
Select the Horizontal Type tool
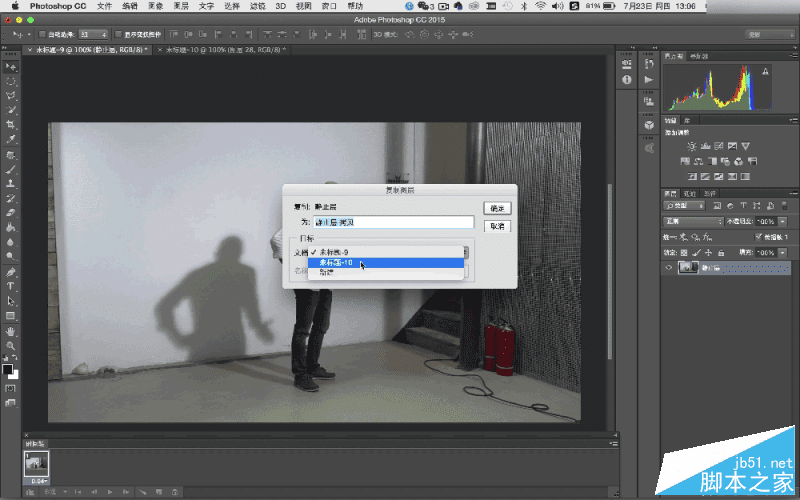11,286
